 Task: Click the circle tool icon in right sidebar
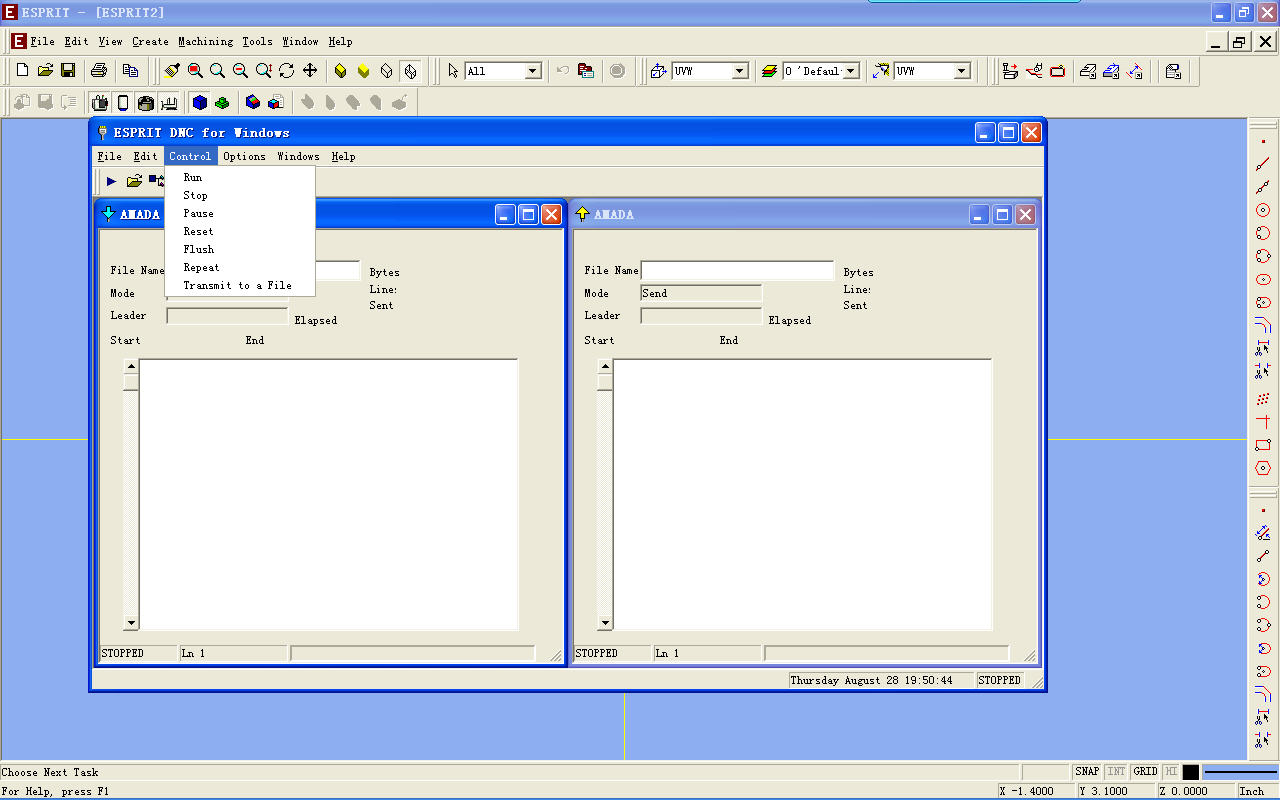1263,210
